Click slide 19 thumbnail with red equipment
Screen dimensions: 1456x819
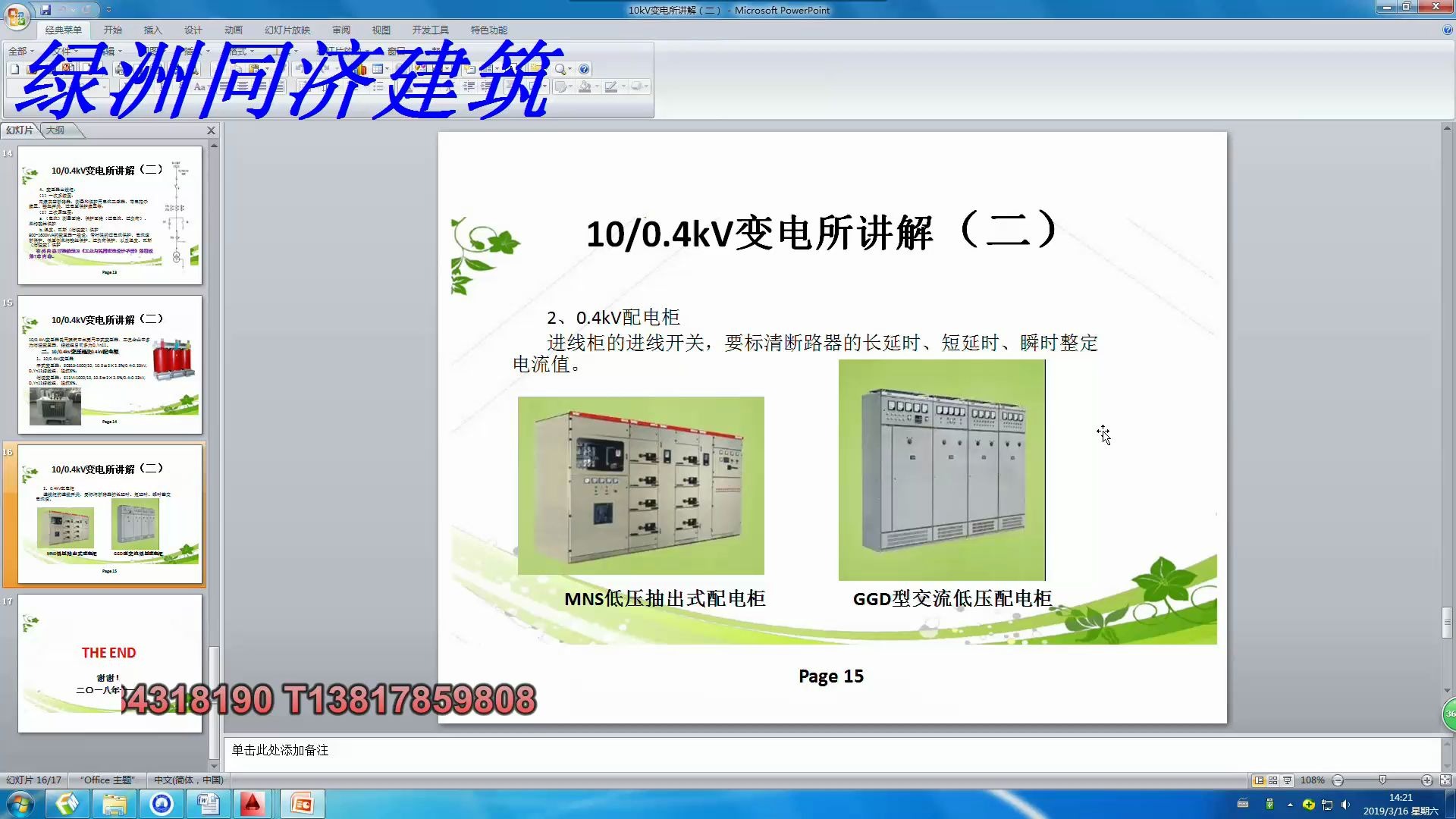point(109,365)
